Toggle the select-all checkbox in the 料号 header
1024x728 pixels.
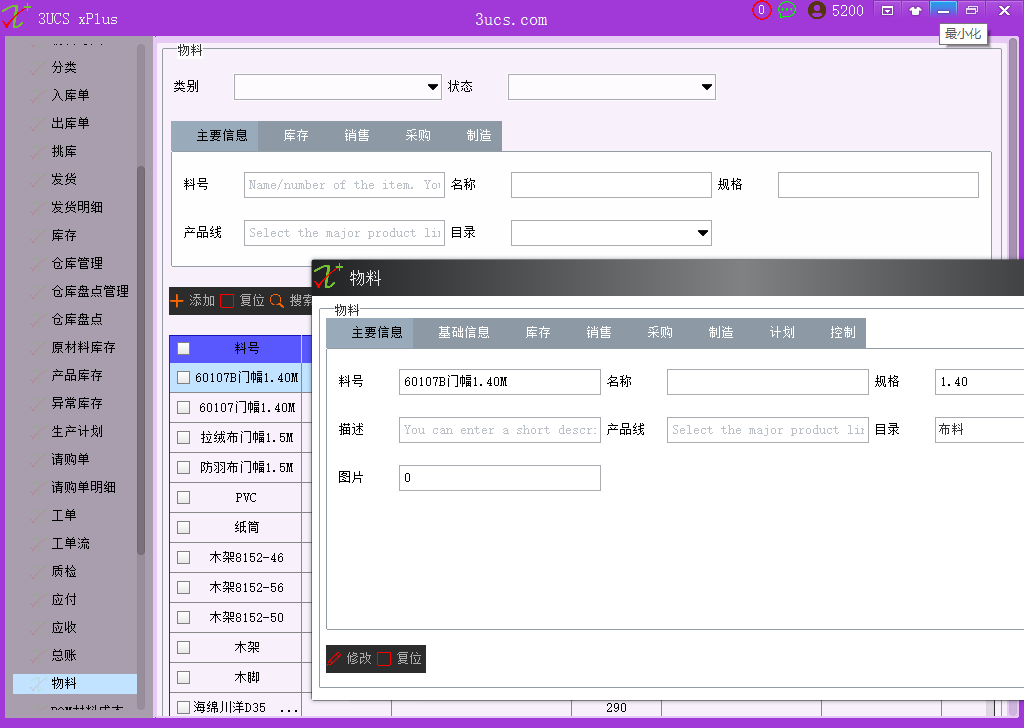pyautogui.click(x=183, y=348)
